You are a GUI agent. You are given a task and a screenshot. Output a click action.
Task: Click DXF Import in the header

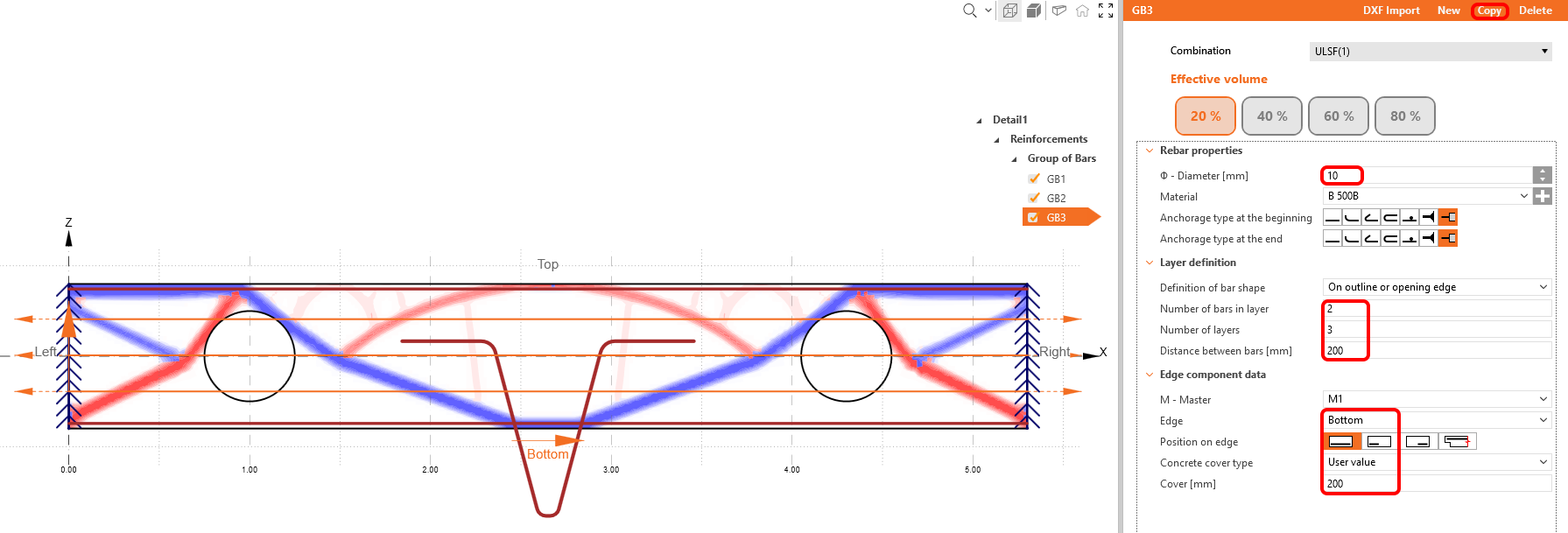[x=1391, y=11]
